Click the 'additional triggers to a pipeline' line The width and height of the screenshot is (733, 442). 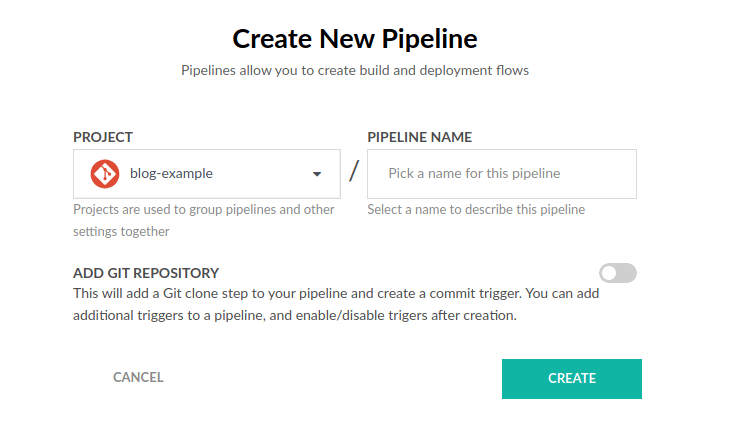[x=294, y=315]
